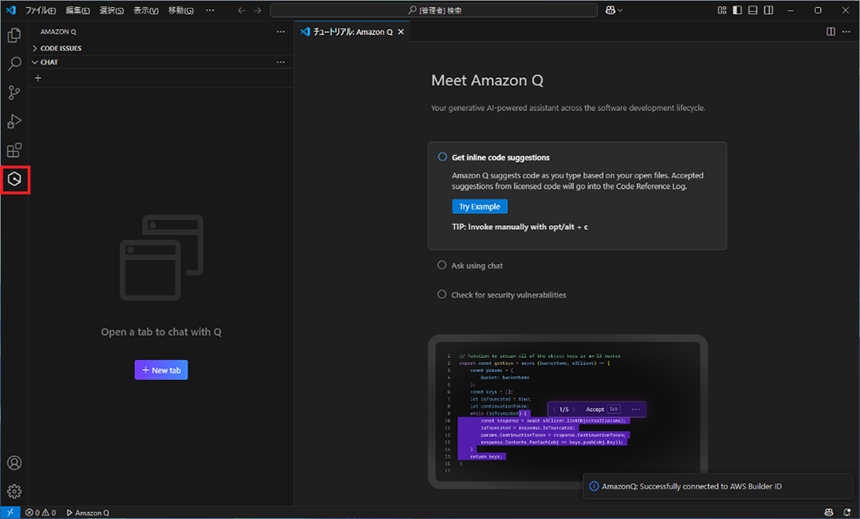Open the Copilot icon in title bar
Image resolution: width=860 pixels, height=519 pixels.
tap(610, 10)
